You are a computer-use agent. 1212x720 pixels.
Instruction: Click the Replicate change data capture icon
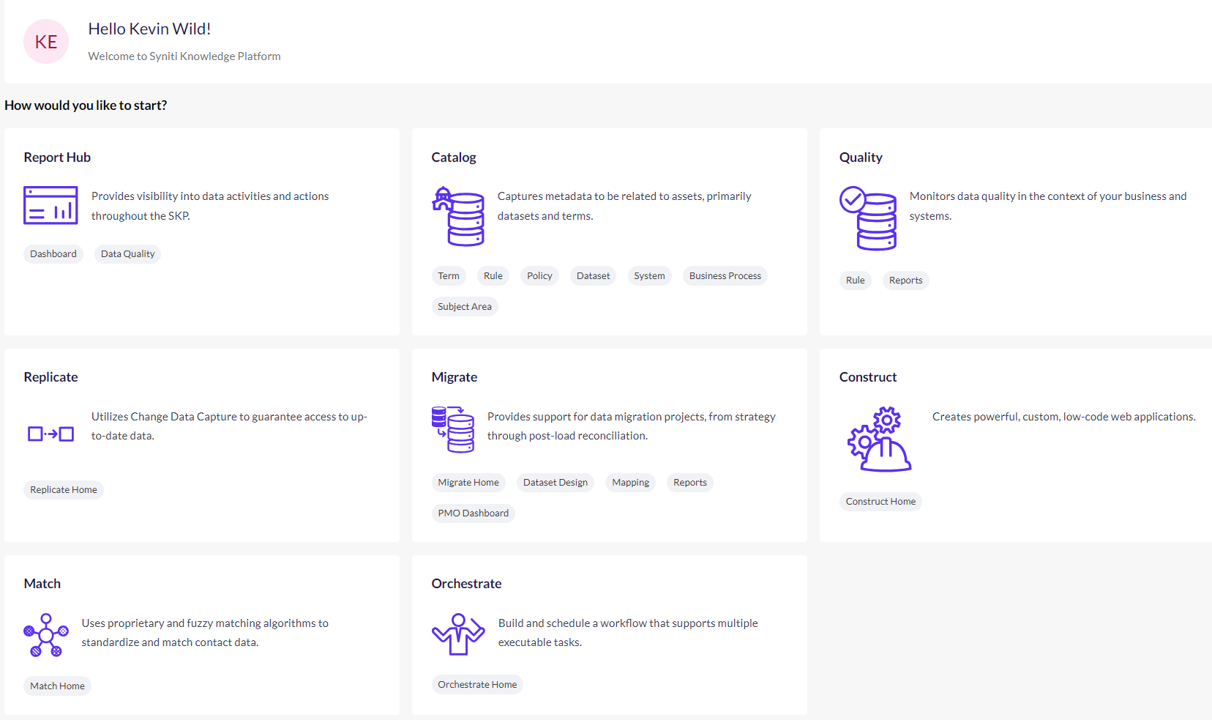[x=51, y=434]
